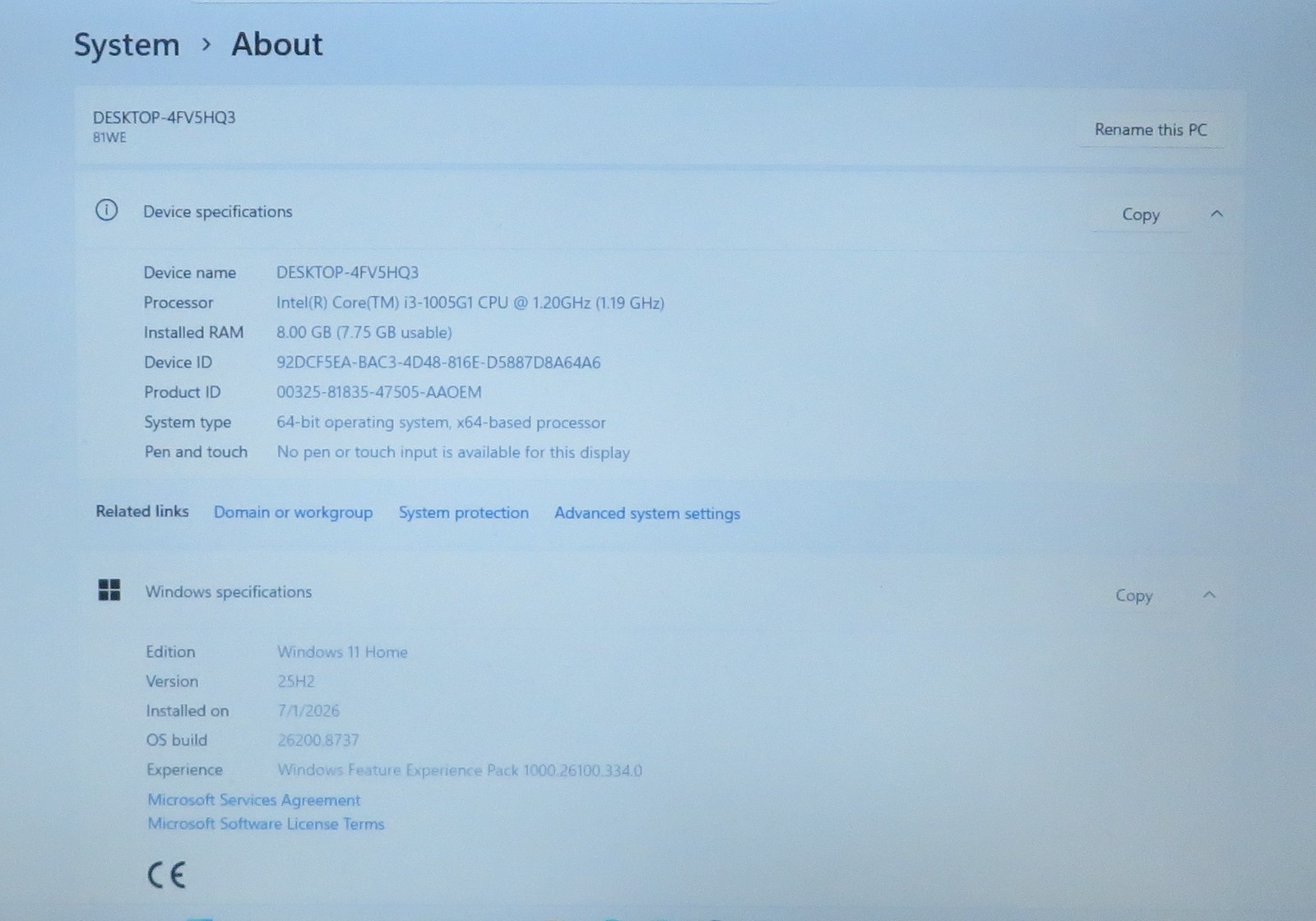Go back to System breadcrumb
The image size is (1316, 921).
127,44
